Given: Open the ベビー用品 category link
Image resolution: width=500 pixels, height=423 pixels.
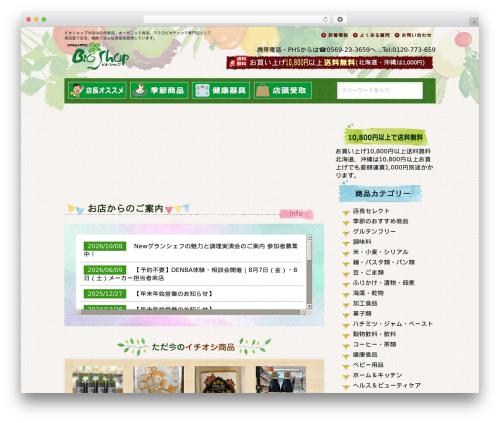Looking at the screenshot, I should [368, 365].
